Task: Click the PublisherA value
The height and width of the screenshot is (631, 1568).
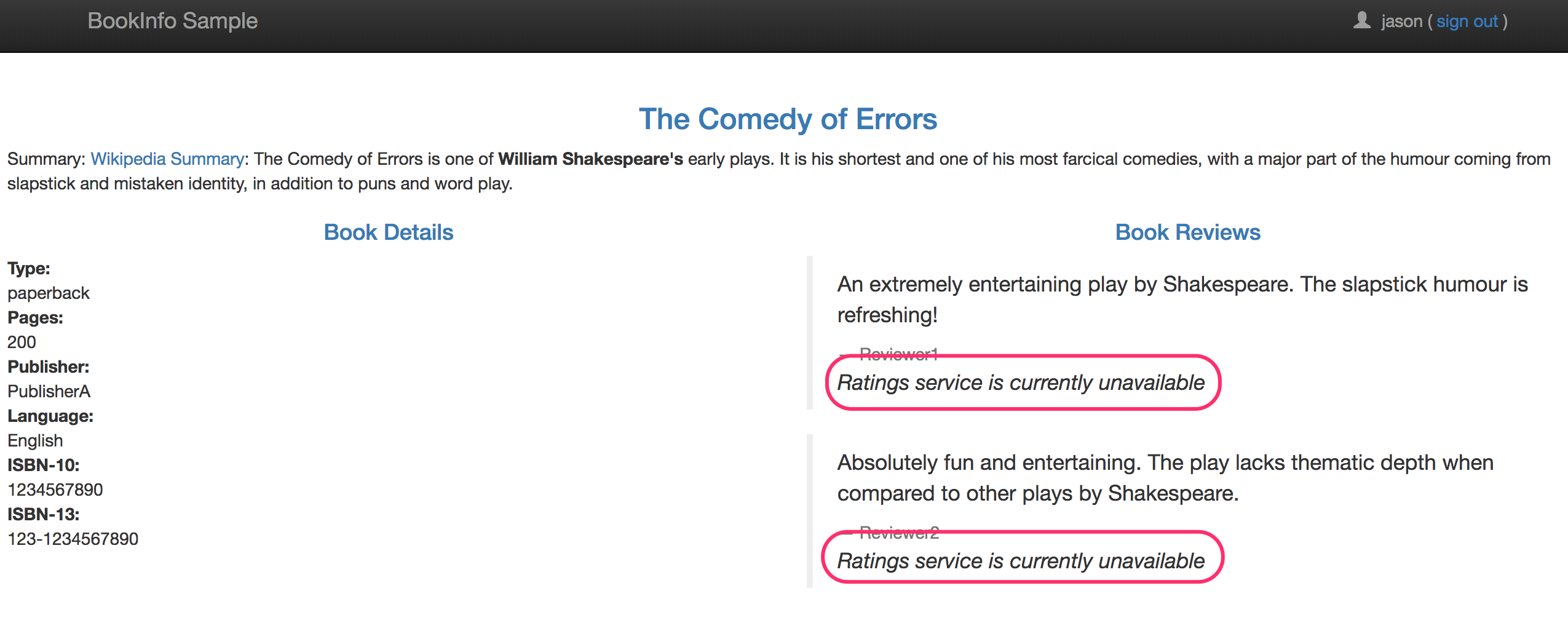Action: pos(49,391)
